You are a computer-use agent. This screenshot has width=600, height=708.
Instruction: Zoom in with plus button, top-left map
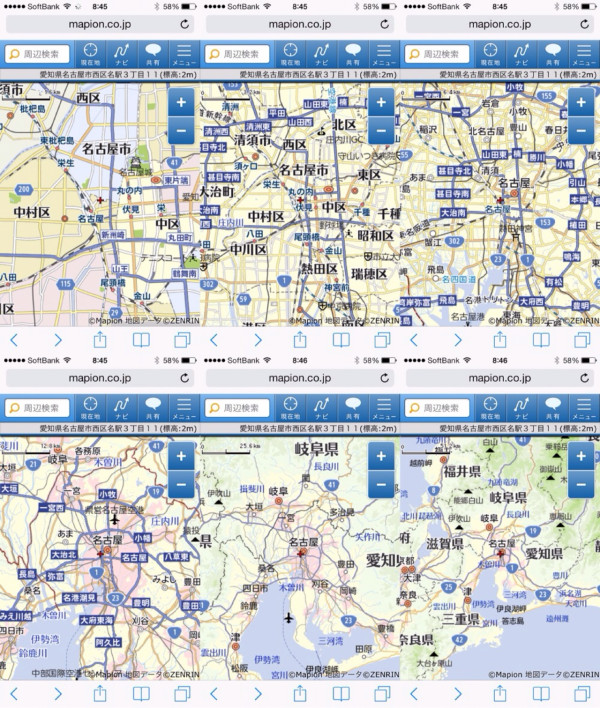point(181,103)
